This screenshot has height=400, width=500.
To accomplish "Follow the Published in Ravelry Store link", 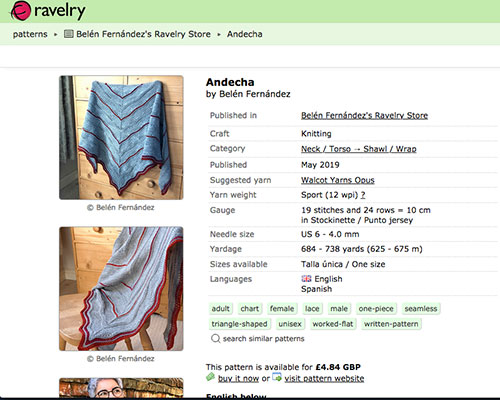I will 364,115.
